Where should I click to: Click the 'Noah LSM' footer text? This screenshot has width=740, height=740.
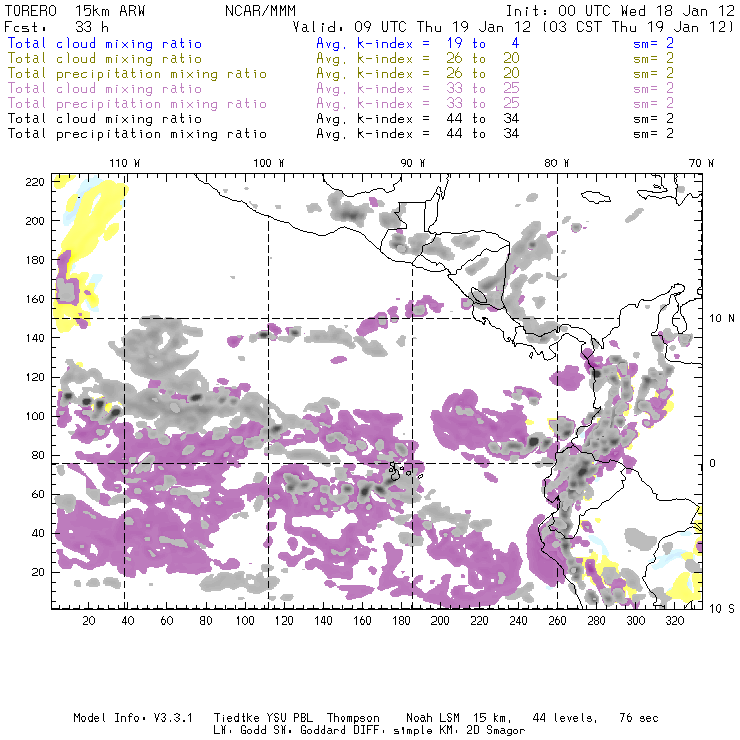click(x=433, y=718)
